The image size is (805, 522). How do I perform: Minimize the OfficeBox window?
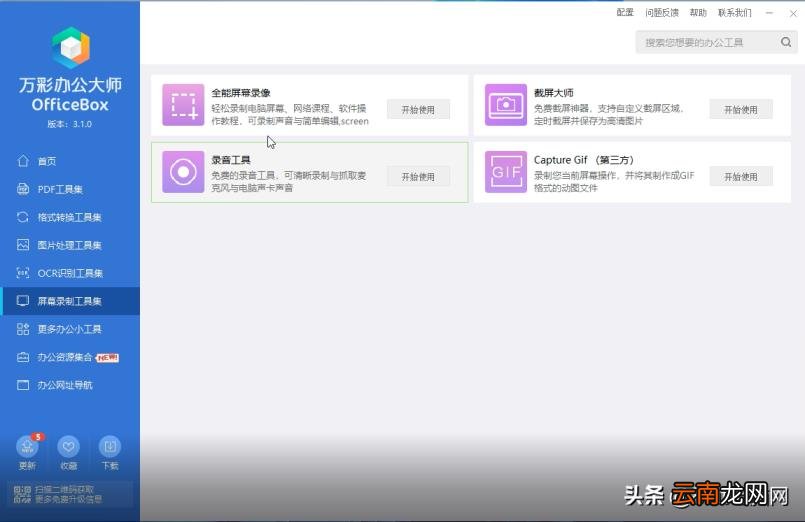tap(769, 13)
